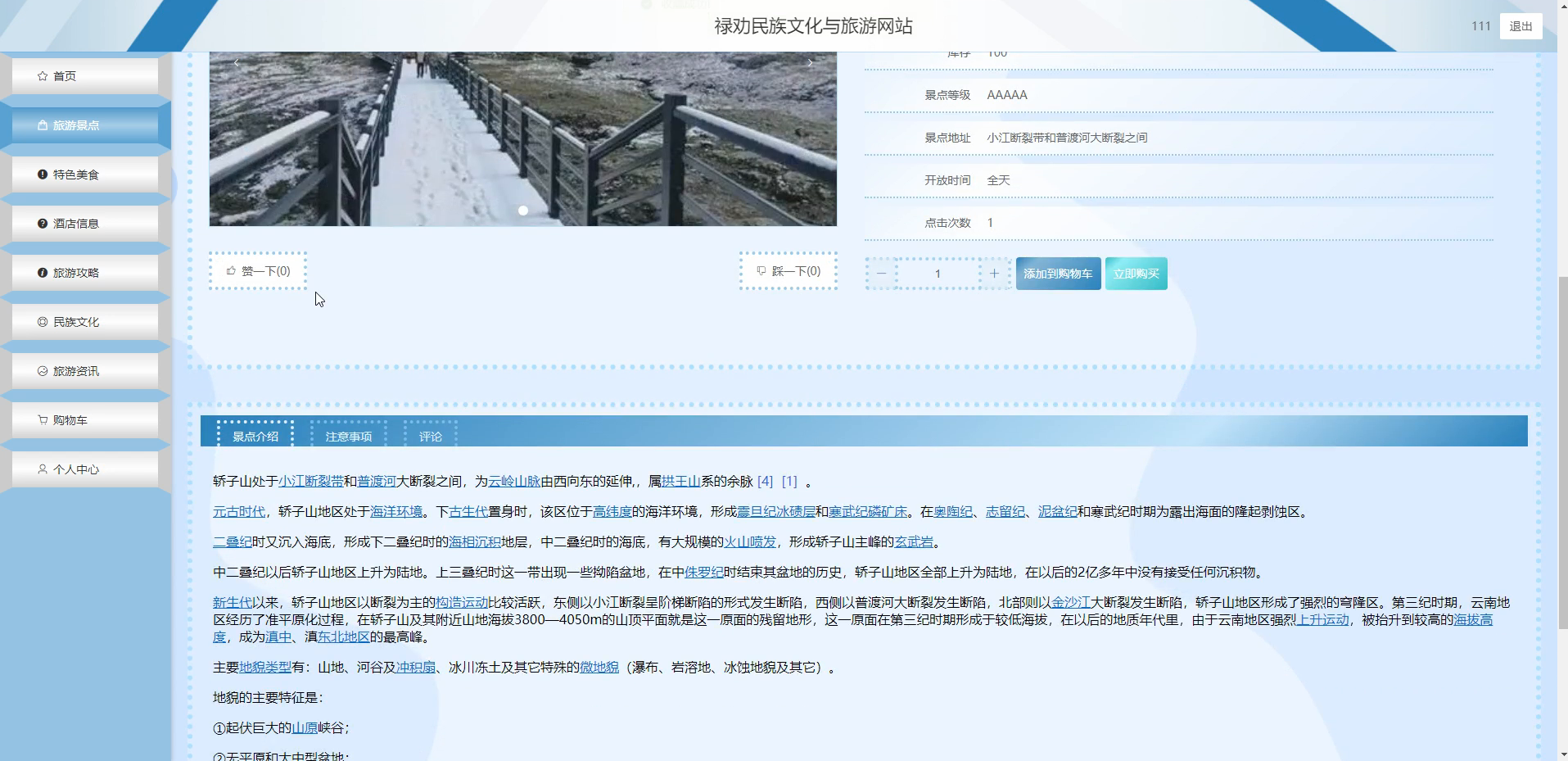Click AAAAA rating value text
Image resolution: width=1568 pixels, height=761 pixels.
[1007, 95]
